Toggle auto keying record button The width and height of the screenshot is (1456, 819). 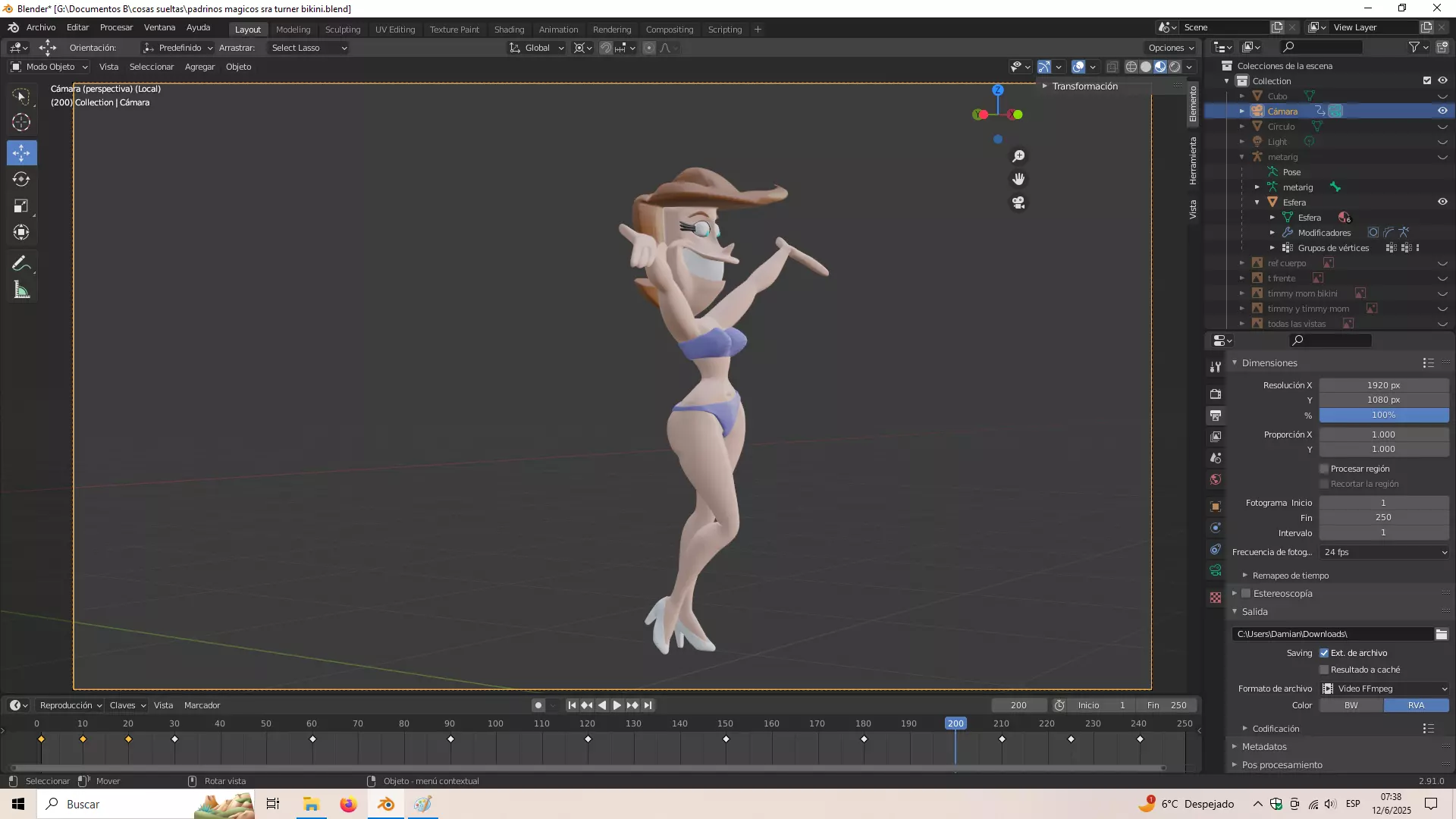click(538, 705)
